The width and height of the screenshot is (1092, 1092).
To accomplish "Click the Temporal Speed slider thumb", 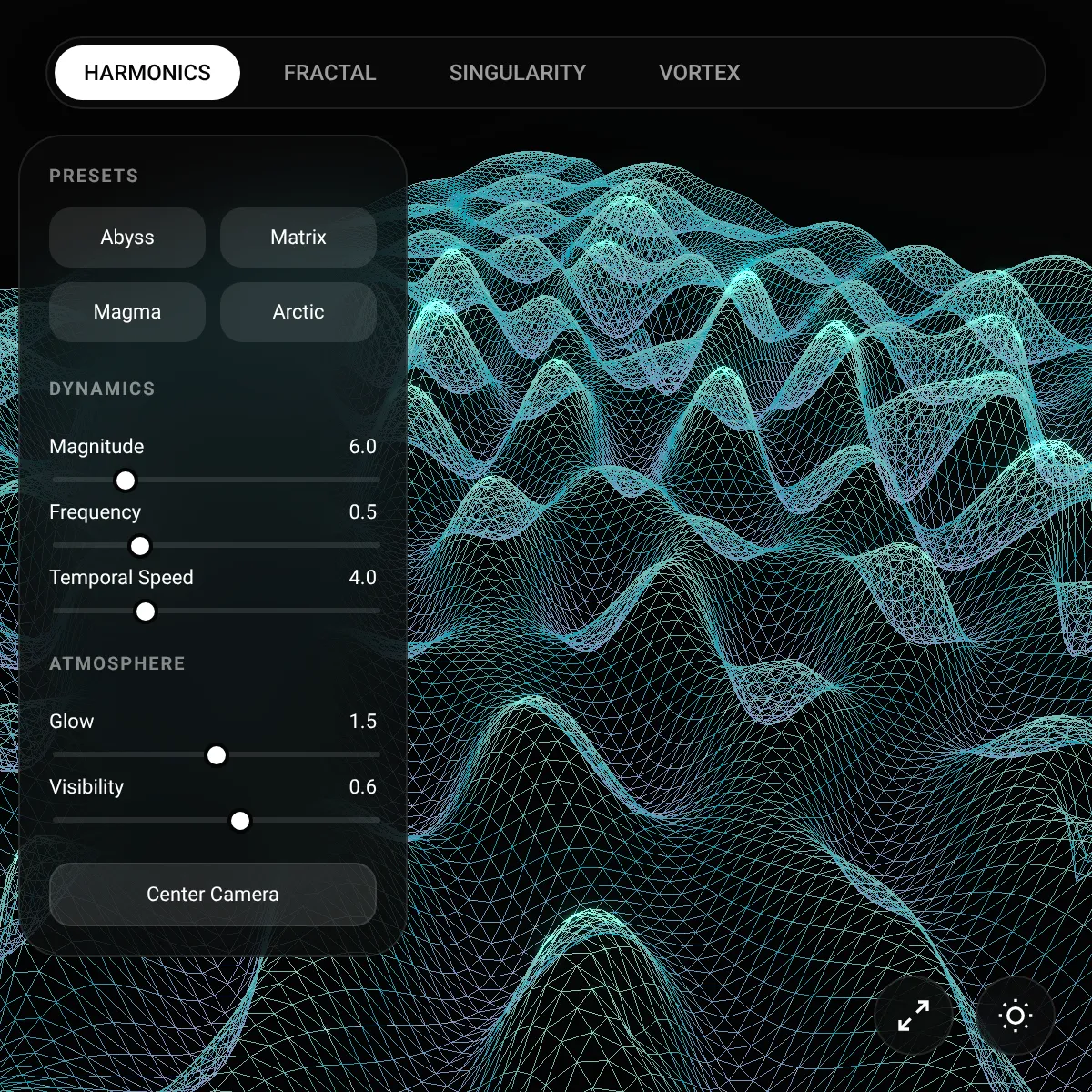I will [x=146, y=612].
